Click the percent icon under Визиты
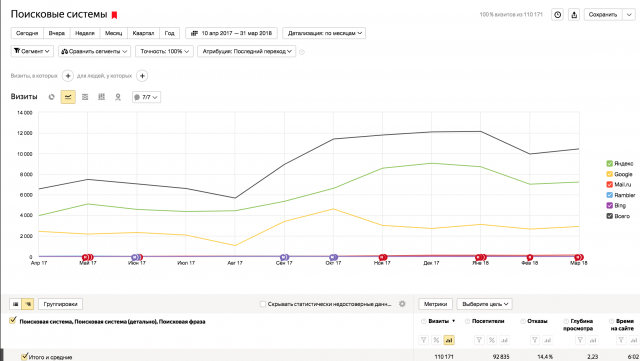 (x=436, y=340)
